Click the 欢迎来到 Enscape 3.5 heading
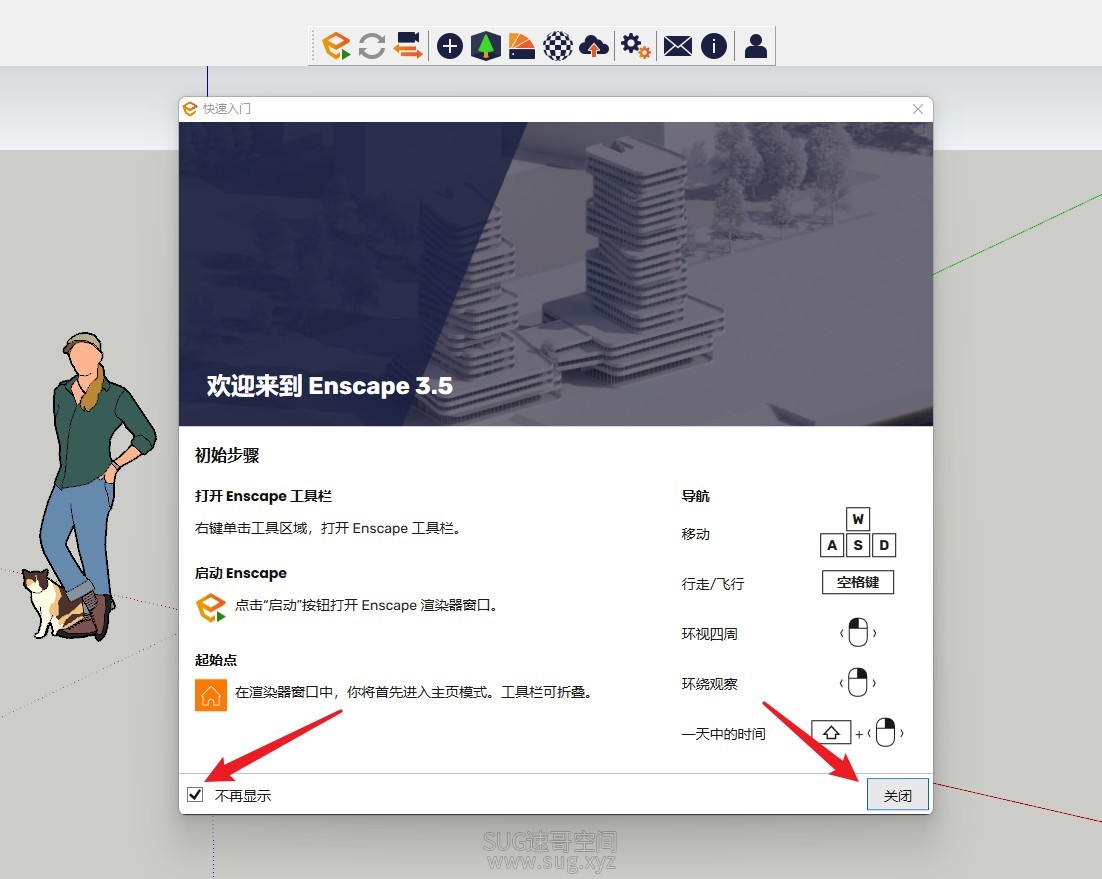This screenshot has width=1102, height=879. click(x=330, y=386)
